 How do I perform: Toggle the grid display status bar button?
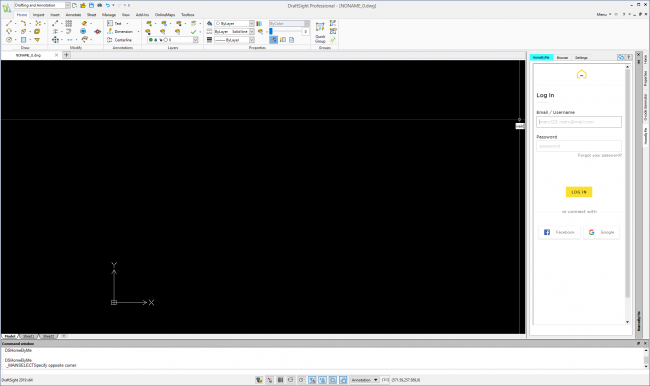click(280, 380)
